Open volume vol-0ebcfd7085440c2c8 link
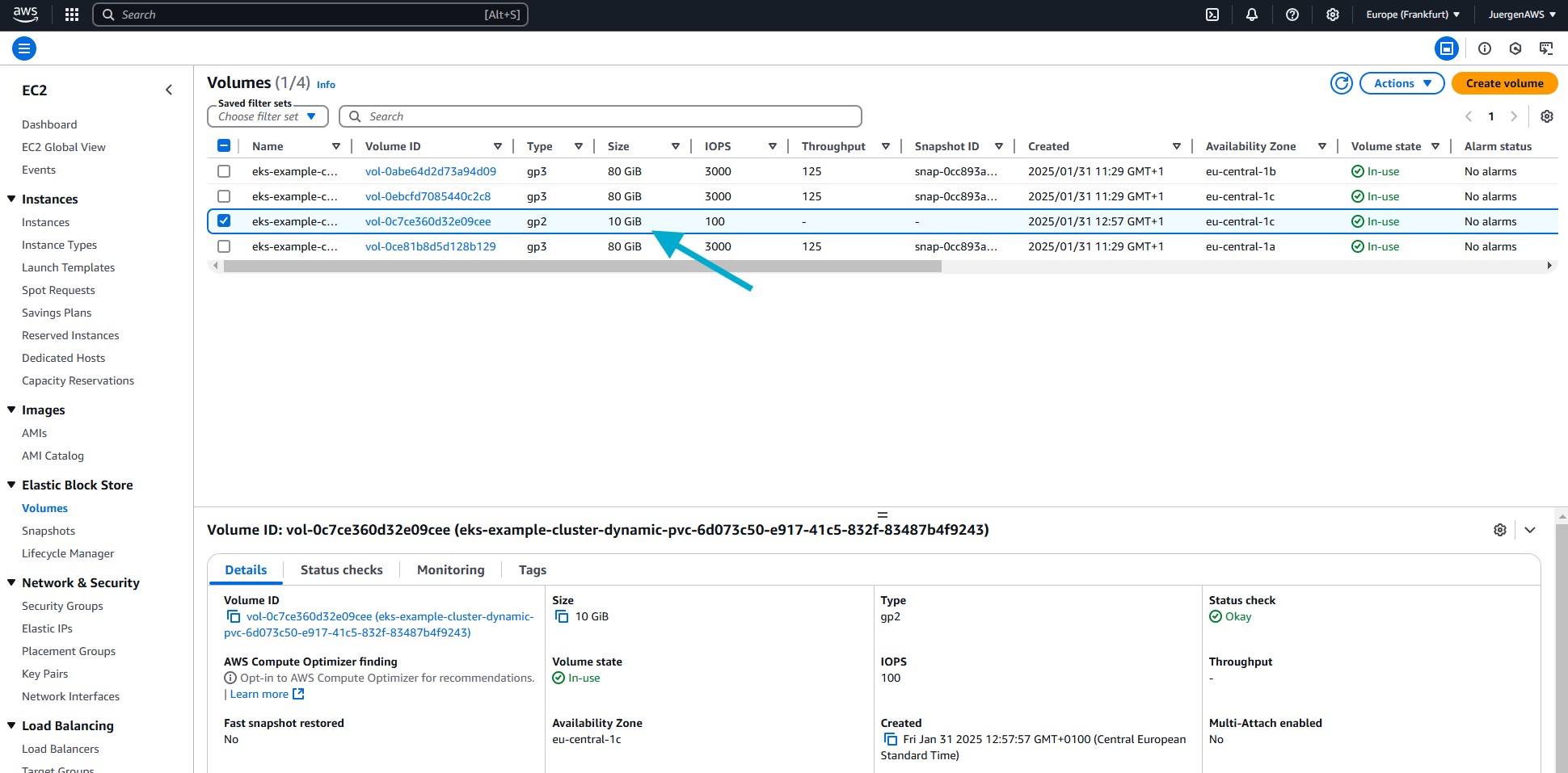Screen dimensions: 1568x773 point(428,196)
